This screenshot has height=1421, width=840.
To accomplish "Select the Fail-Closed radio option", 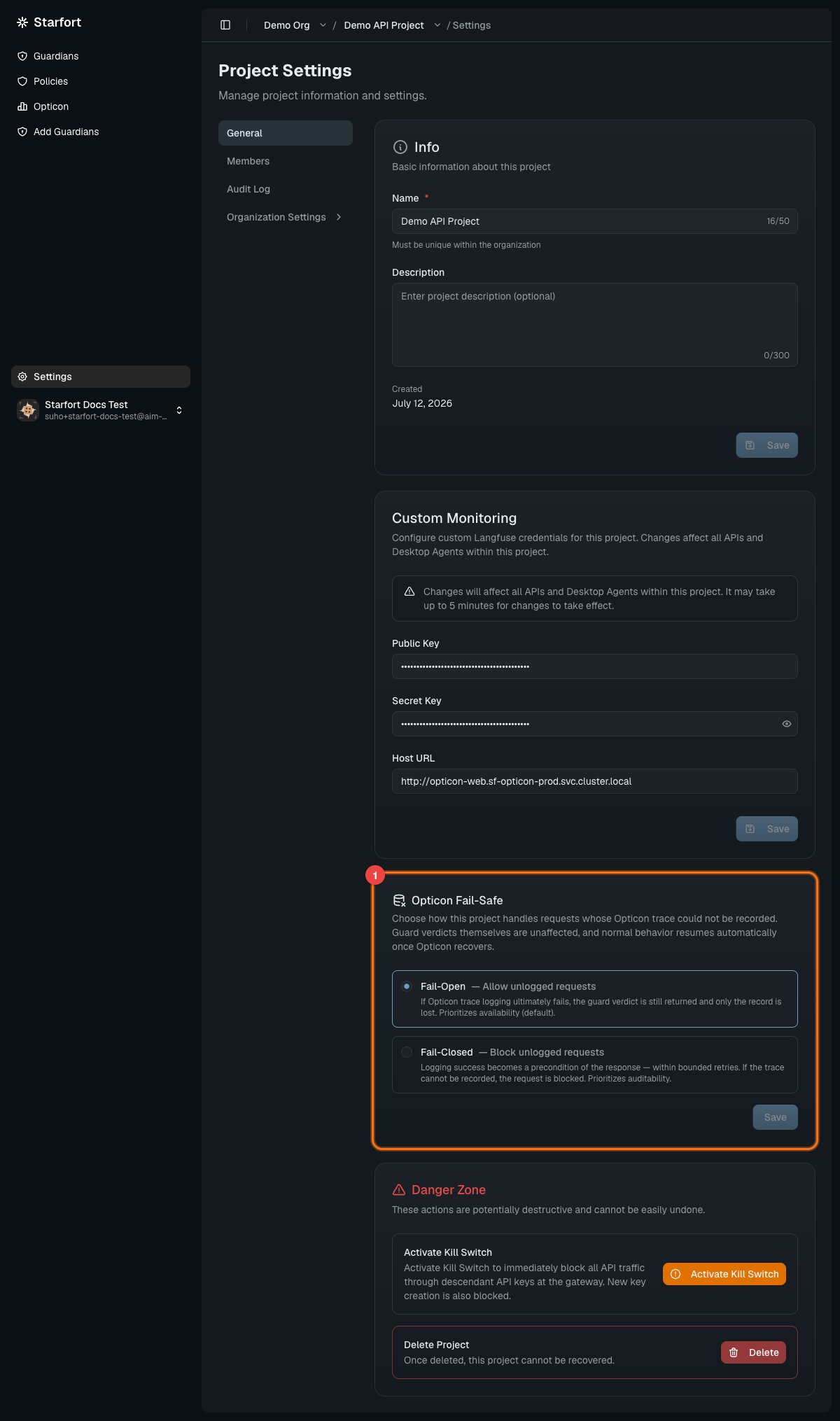I will 407,1052.
